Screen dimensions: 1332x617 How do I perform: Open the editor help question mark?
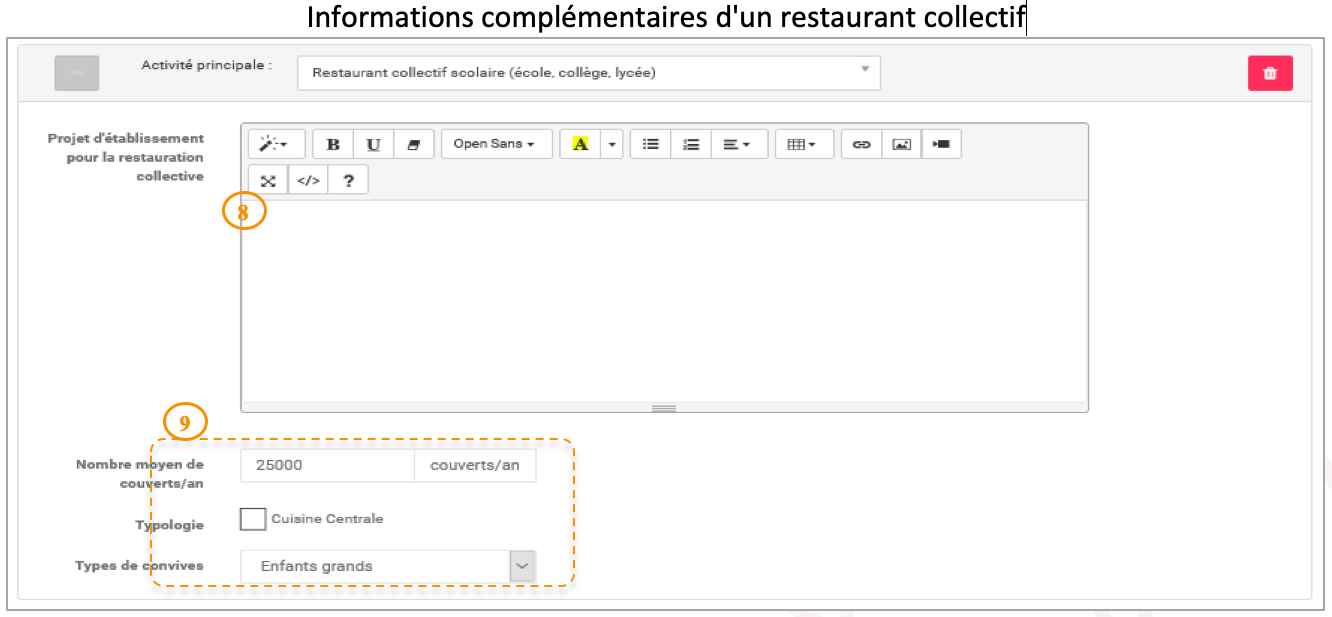(x=348, y=181)
